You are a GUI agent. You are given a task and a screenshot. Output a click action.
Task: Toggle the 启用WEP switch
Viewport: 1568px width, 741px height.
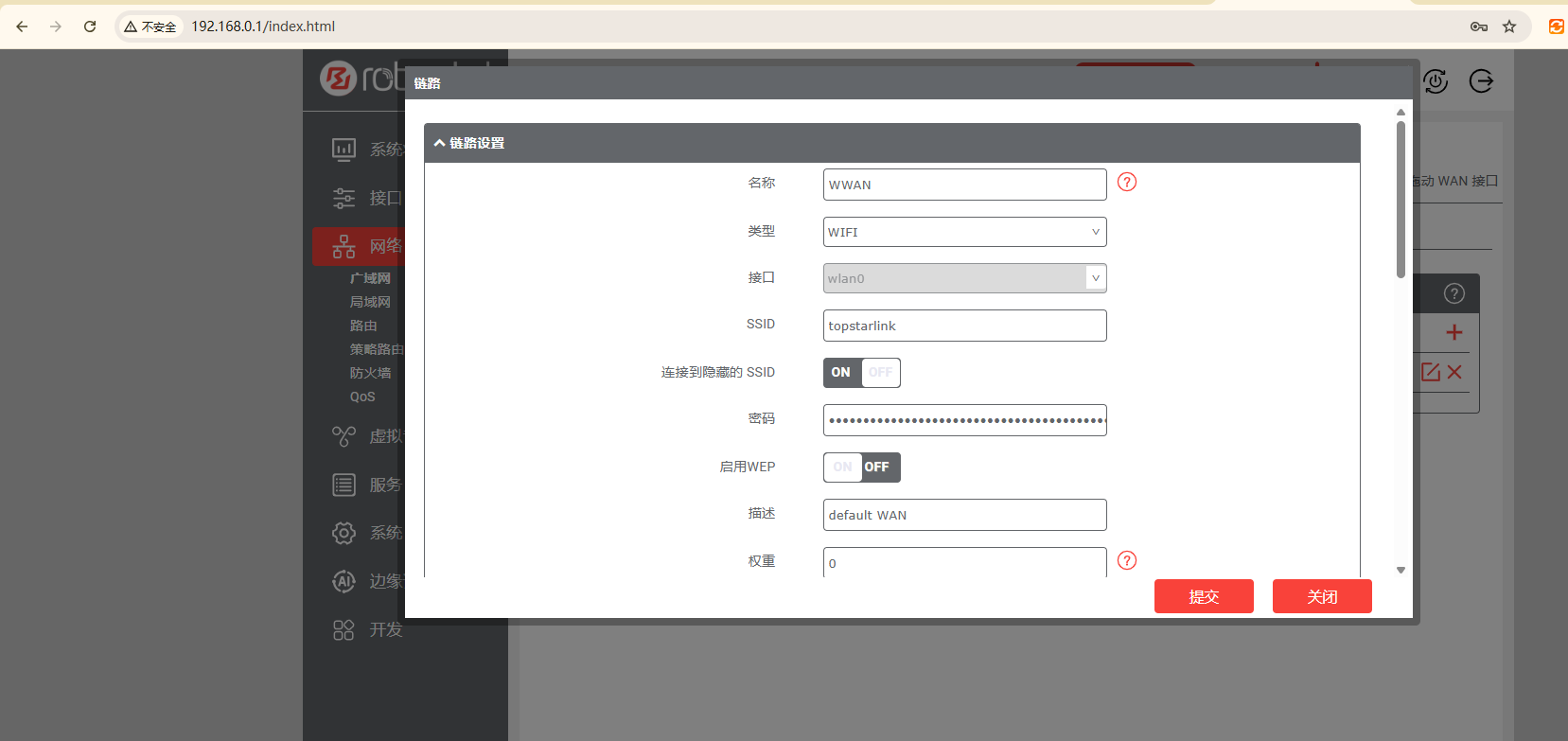pyautogui.click(x=861, y=468)
